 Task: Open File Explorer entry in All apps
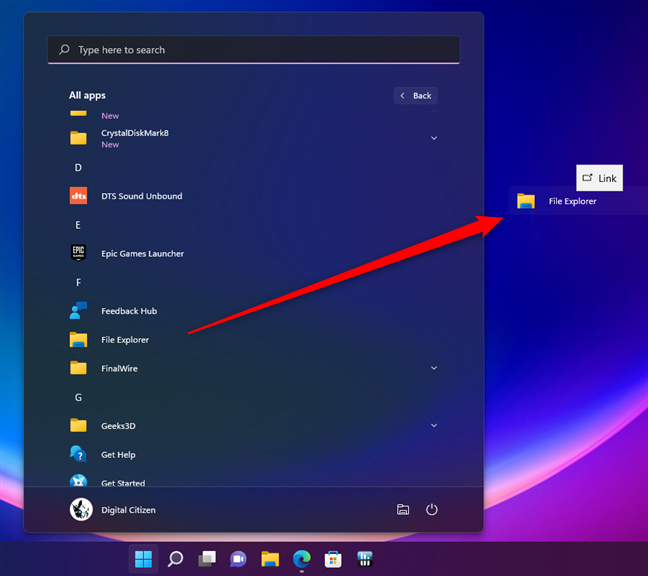(x=125, y=340)
